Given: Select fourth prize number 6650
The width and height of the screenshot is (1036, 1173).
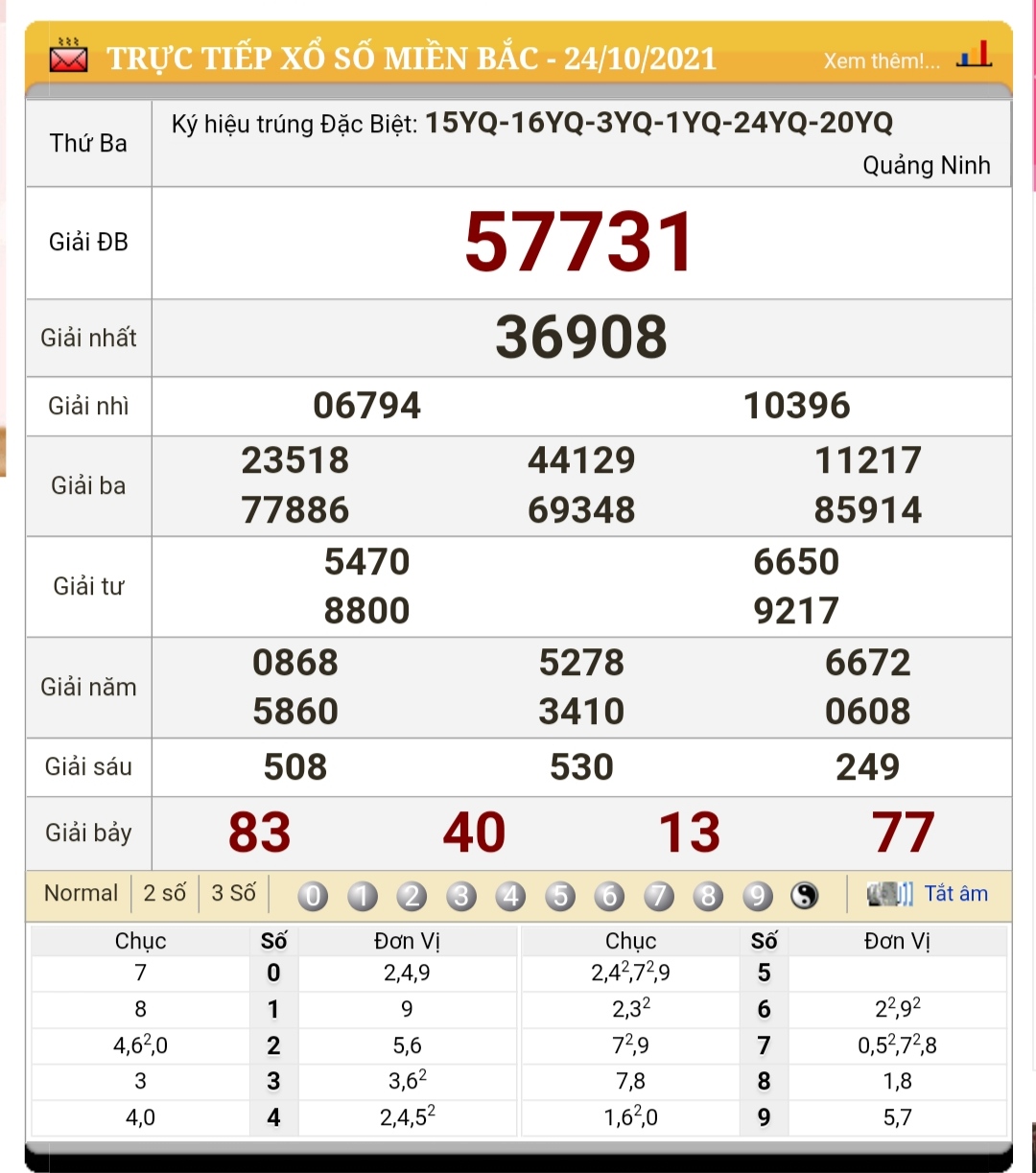Looking at the screenshot, I should coord(796,562).
